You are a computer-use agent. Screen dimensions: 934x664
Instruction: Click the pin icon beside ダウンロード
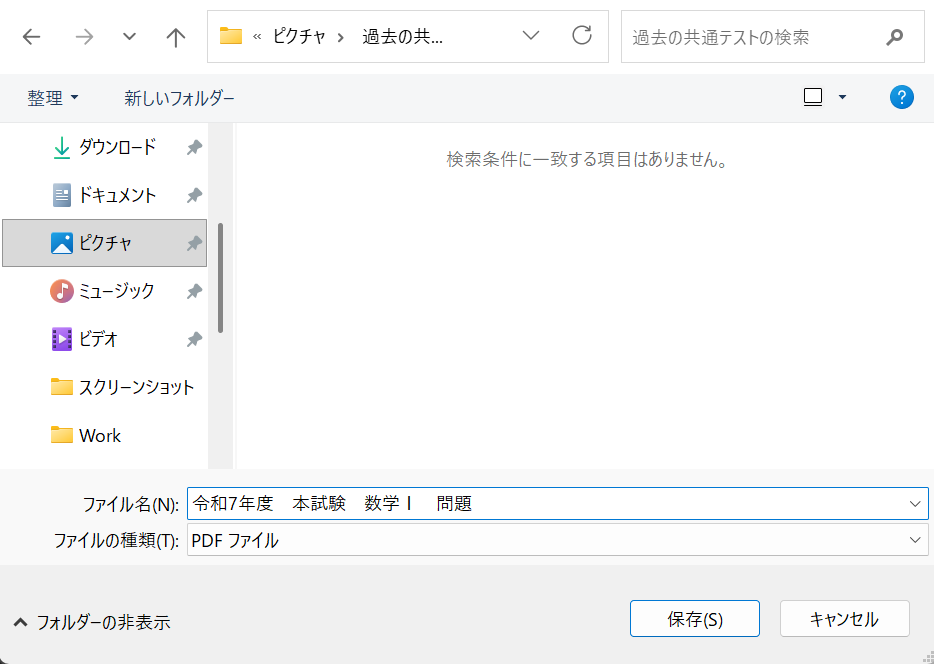click(x=194, y=147)
